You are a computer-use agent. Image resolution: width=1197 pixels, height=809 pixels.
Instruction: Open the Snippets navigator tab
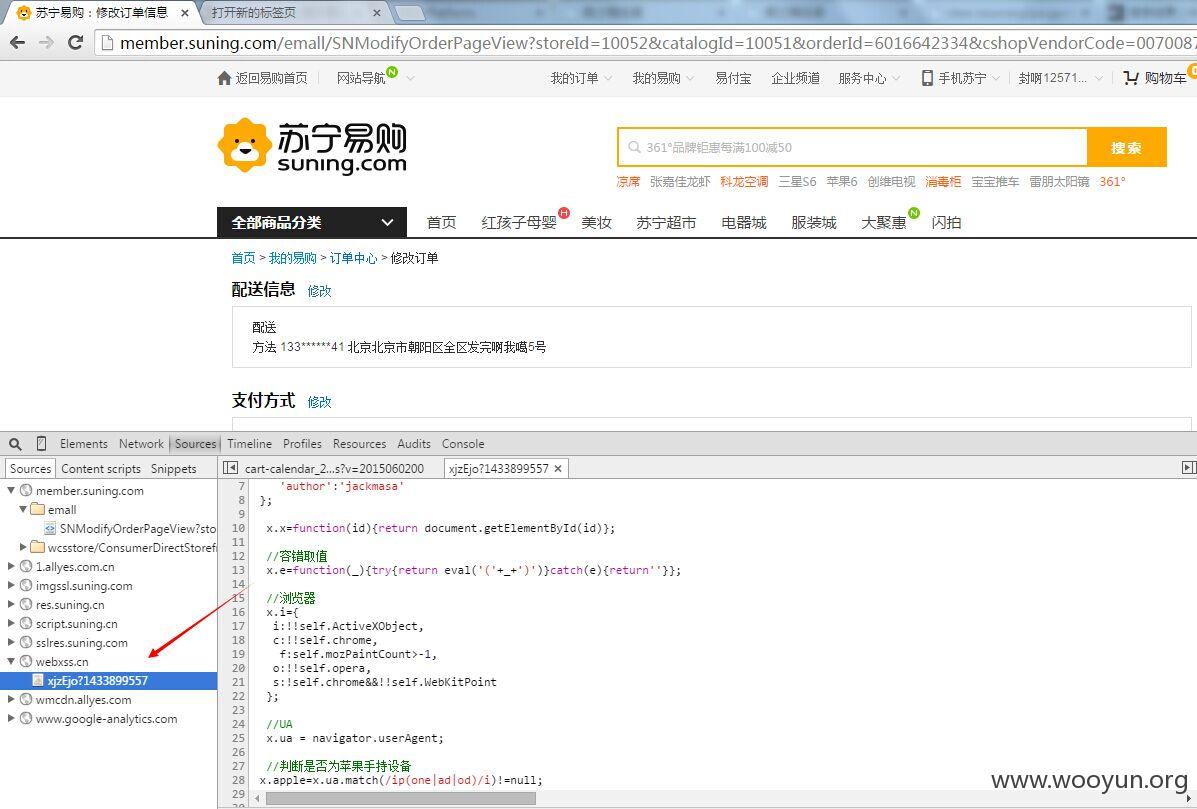click(x=173, y=469)
